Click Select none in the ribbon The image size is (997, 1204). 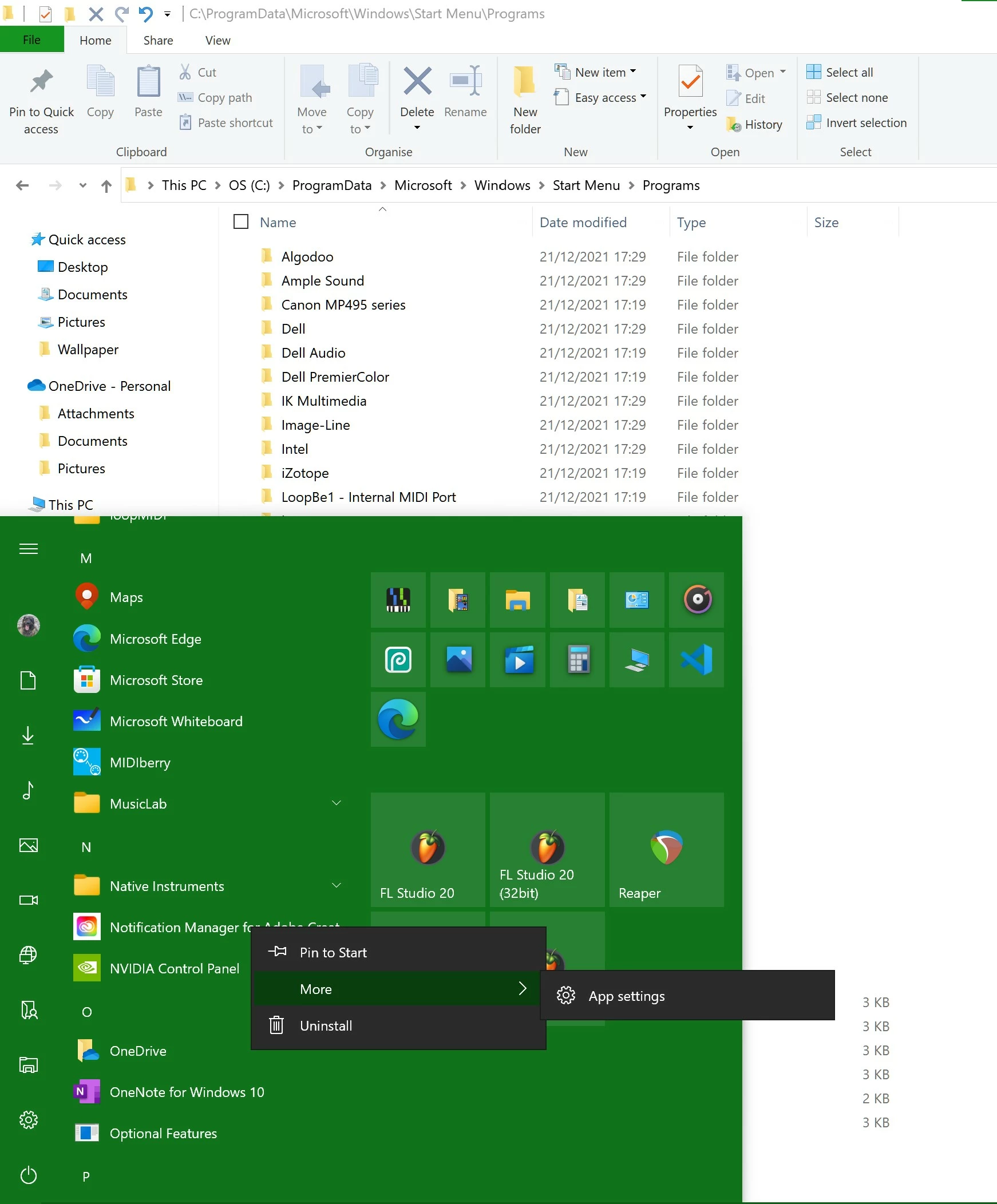pyautogui.click(x=847, y=97)
